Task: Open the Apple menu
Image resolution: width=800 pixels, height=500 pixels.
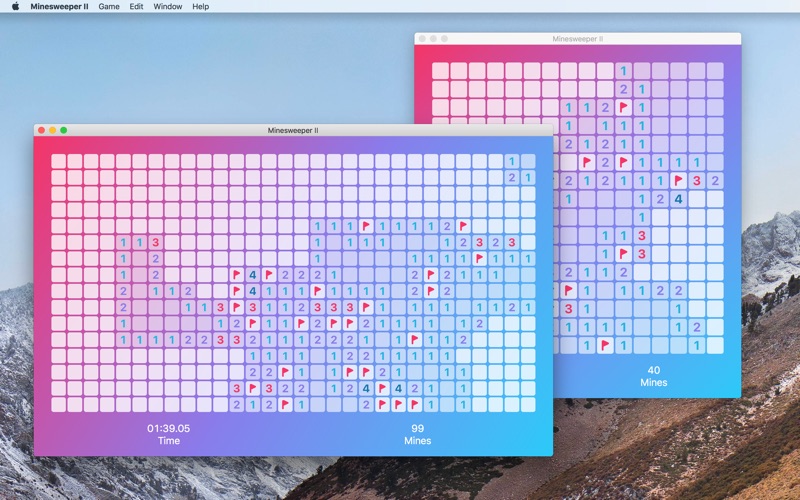Action: (15, 7)
